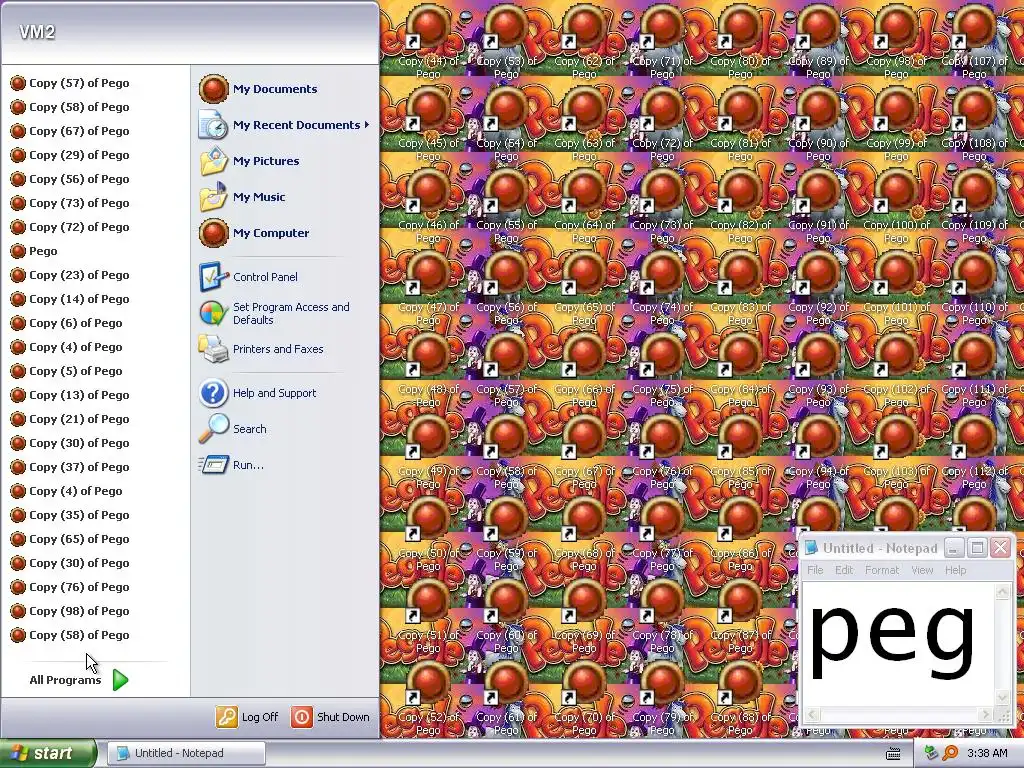Launch Copy (57) of Pego in Start menu
The height and width of the screenshot is (768, 1024).
[x=70, y=83]
